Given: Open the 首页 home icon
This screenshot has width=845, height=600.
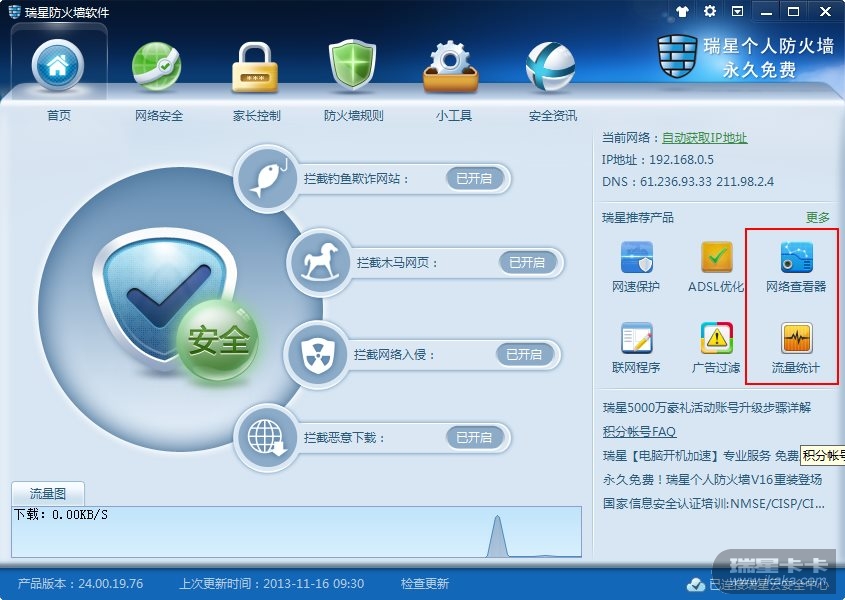Looking at the screenshot, I should 58,66.
